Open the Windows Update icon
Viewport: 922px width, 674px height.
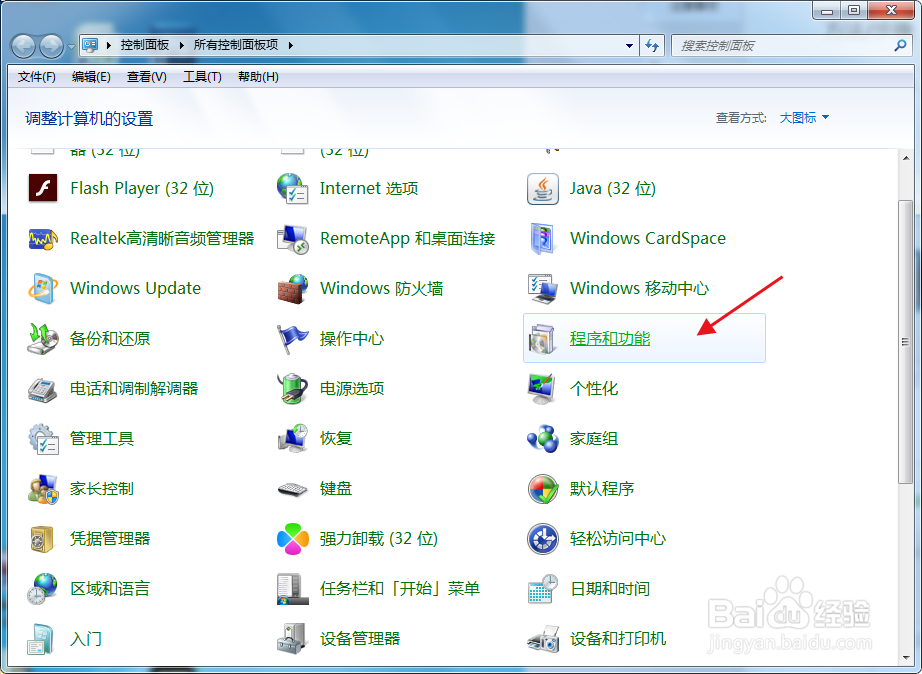click(43, 288)
